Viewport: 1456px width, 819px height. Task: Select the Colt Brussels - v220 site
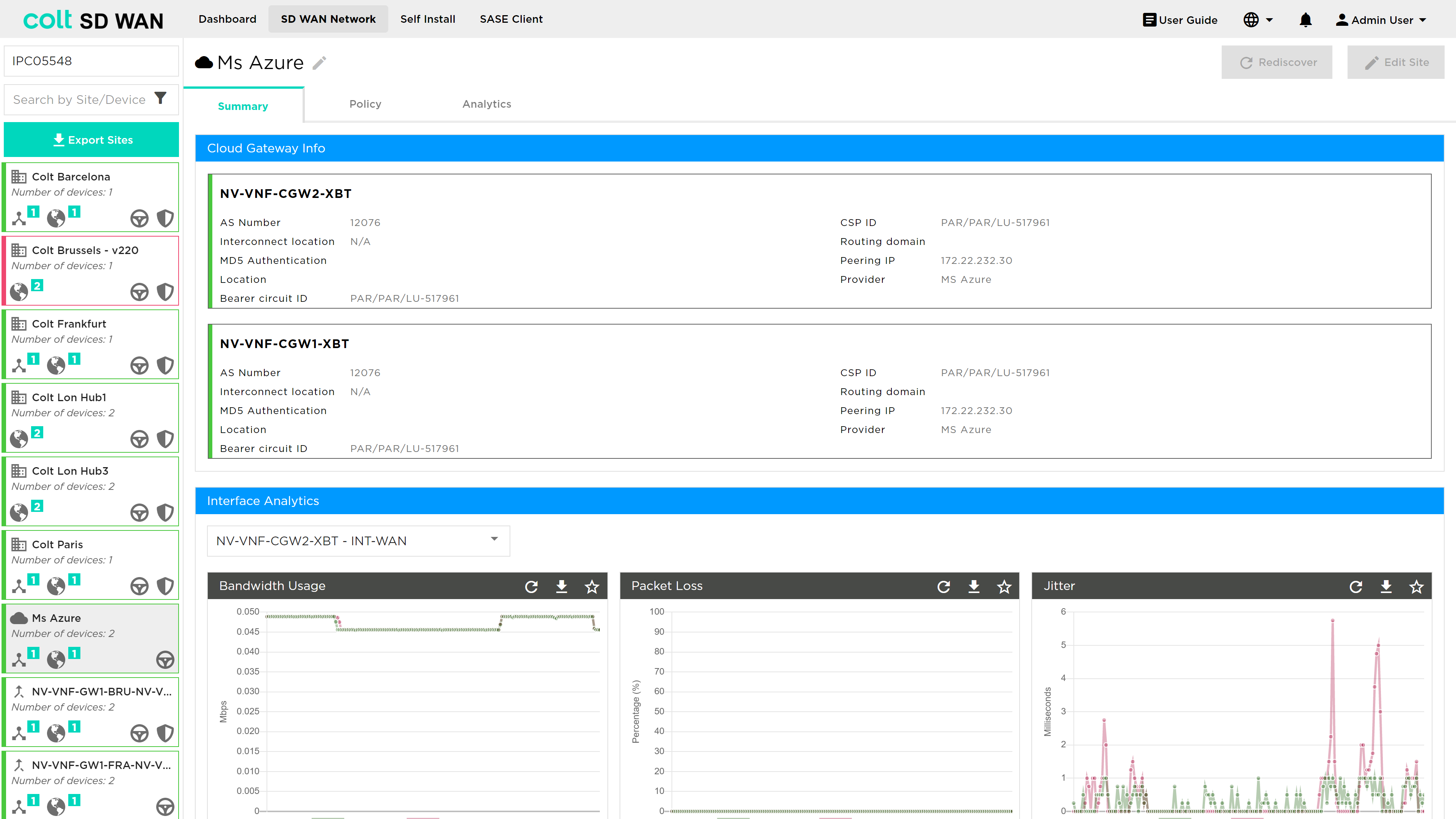91,271
